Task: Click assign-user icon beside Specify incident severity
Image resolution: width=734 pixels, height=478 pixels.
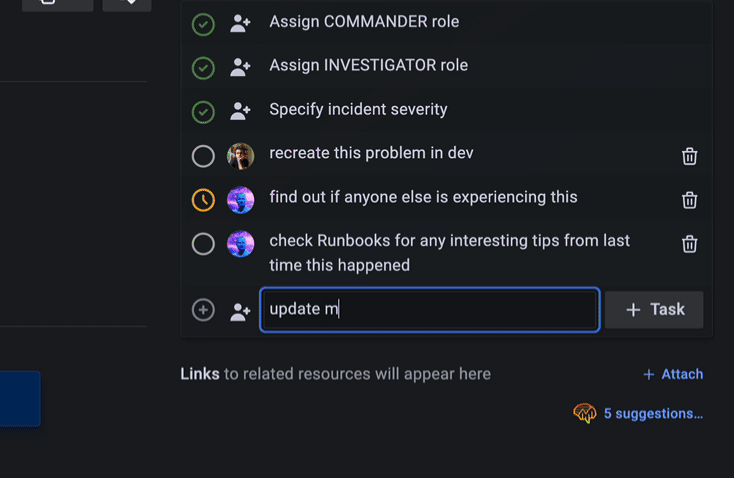Action: point(240,111)
